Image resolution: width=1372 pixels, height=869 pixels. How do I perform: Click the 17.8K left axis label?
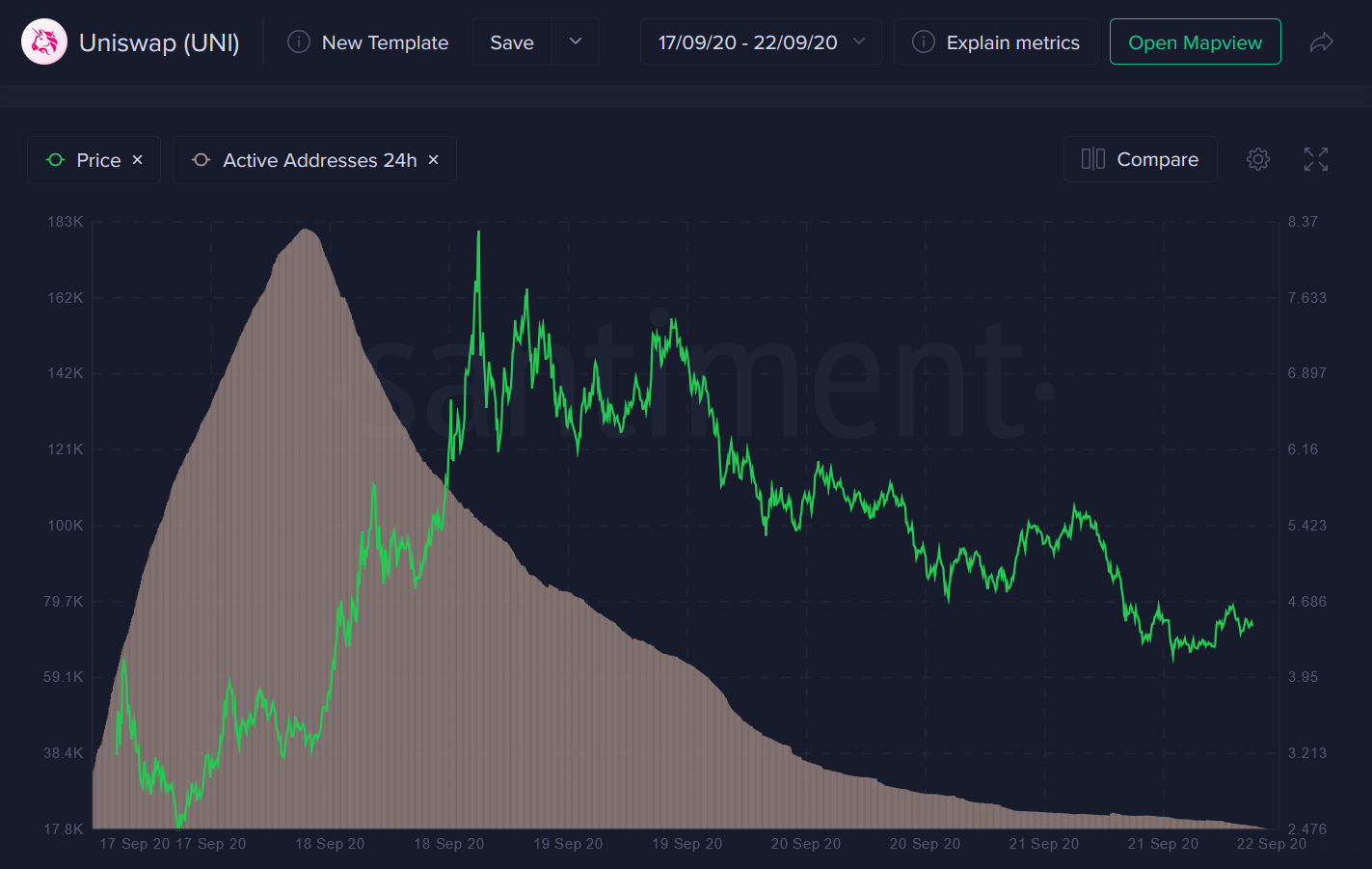point(64,829)
